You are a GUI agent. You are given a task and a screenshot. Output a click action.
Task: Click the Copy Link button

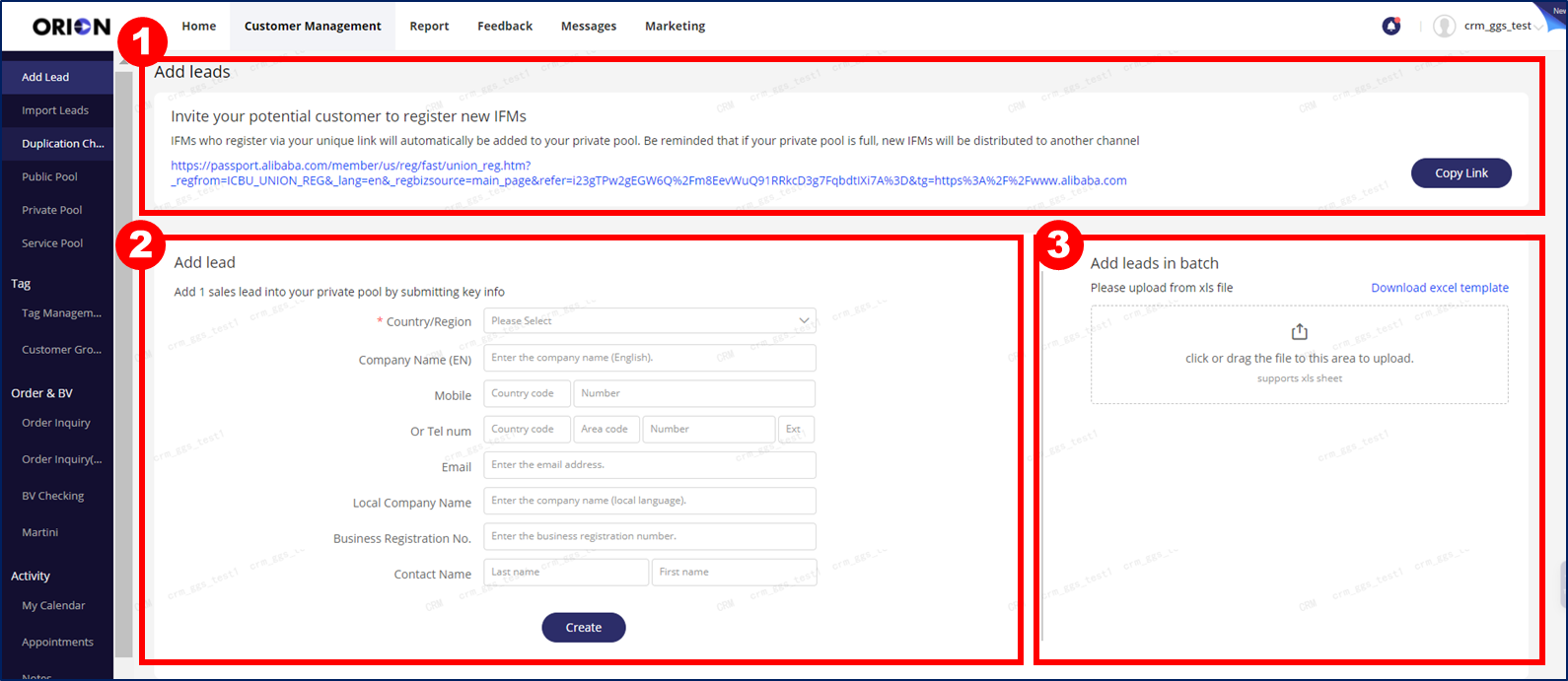(x=1461, y=172)
